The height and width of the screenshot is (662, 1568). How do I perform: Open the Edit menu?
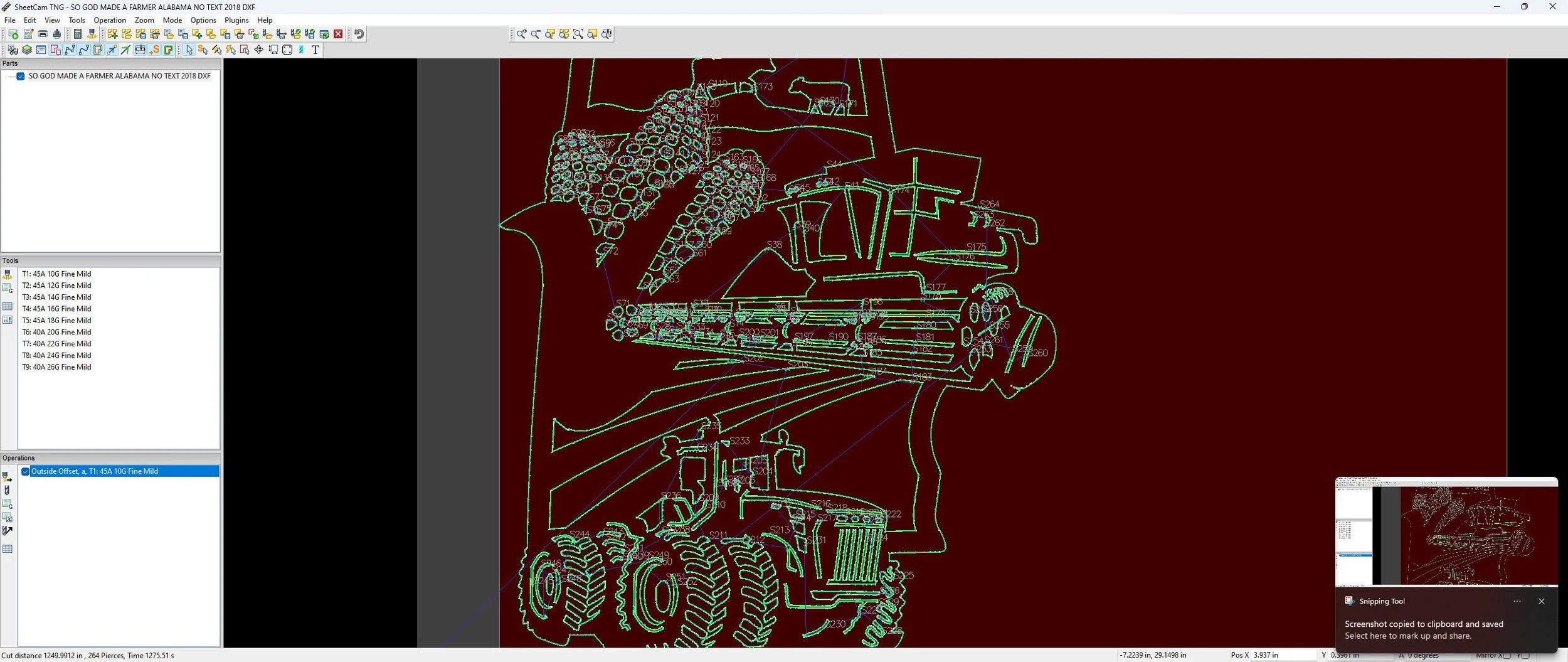[30, 20]
